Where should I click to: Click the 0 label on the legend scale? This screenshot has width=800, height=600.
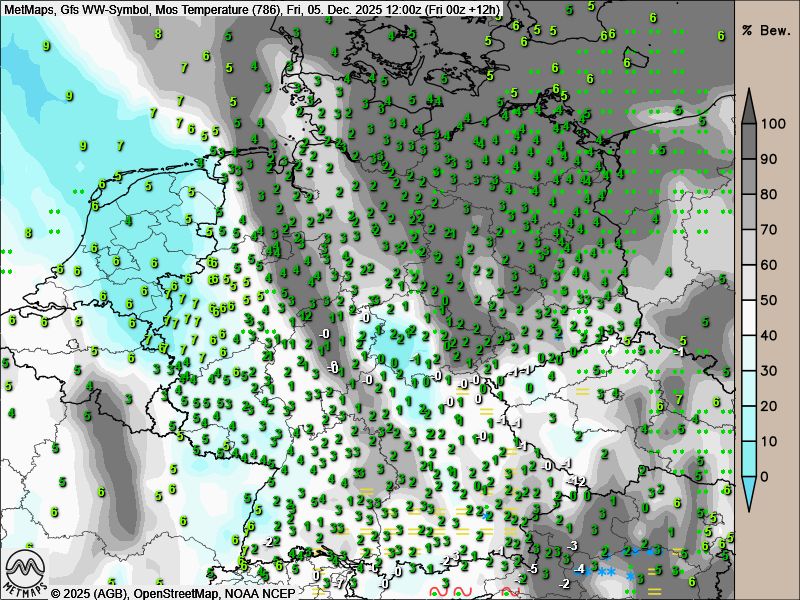pyautogui.click(x=766, y=476)
